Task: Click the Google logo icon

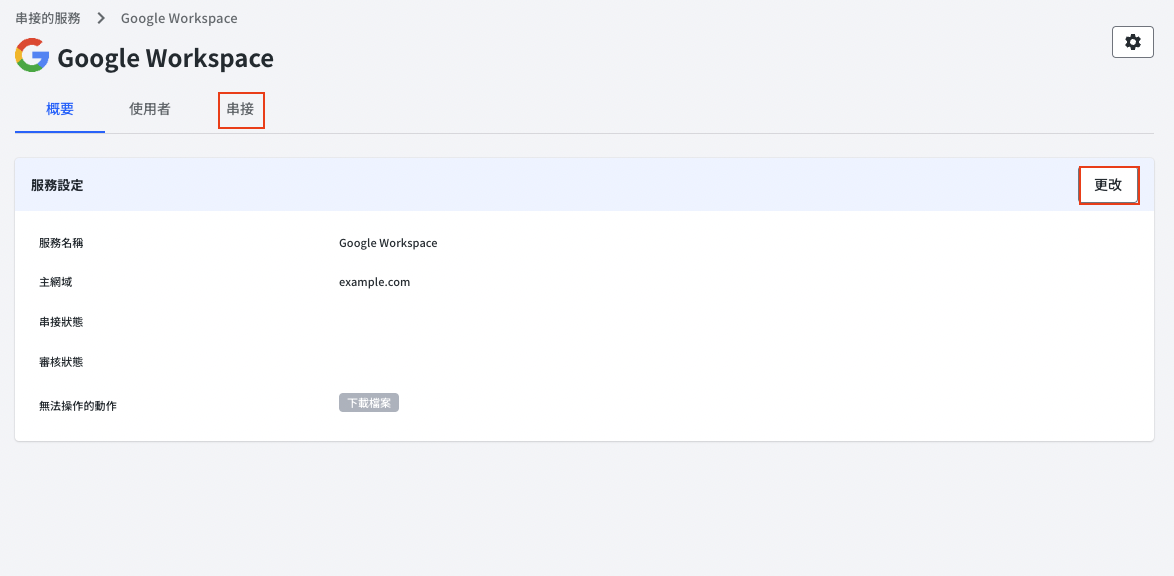Action: click(x=32, y=55)
